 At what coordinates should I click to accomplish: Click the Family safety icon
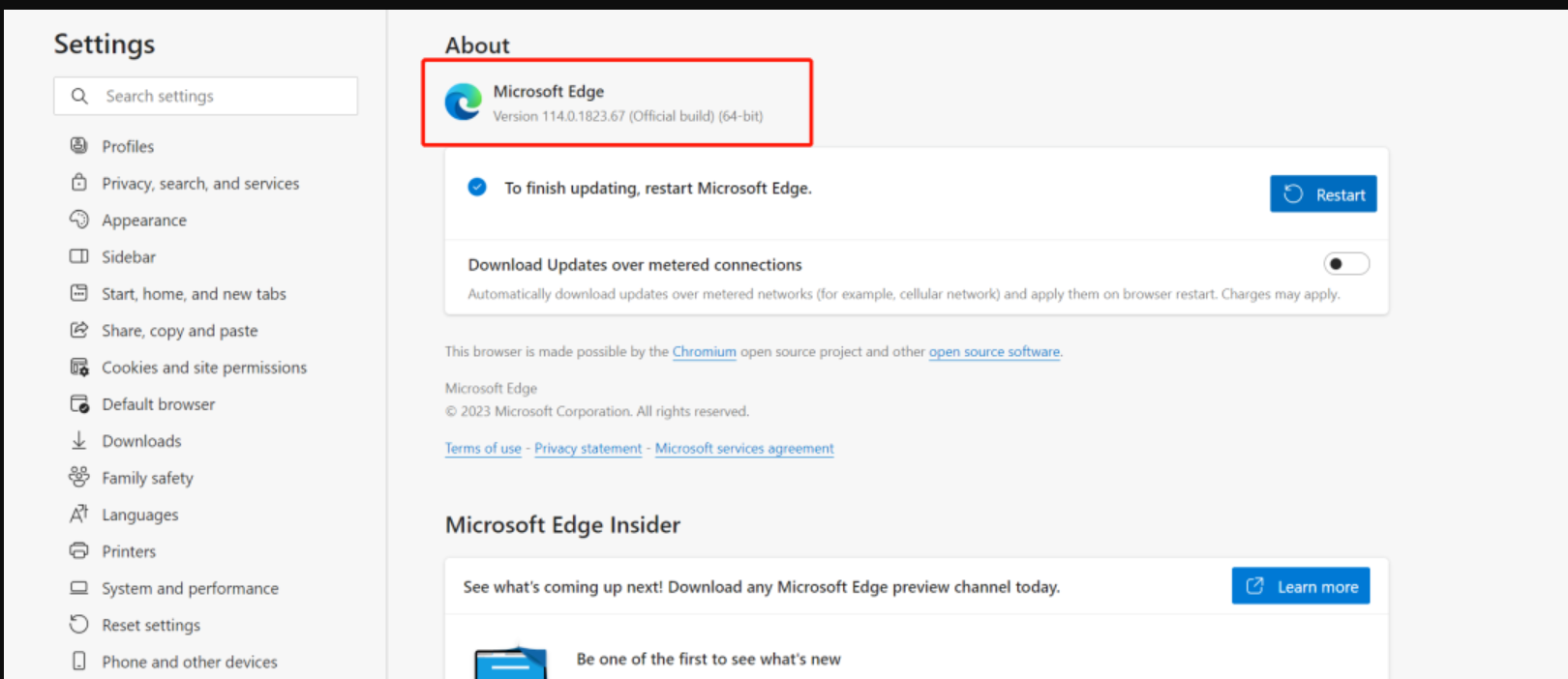coord(78,477)
